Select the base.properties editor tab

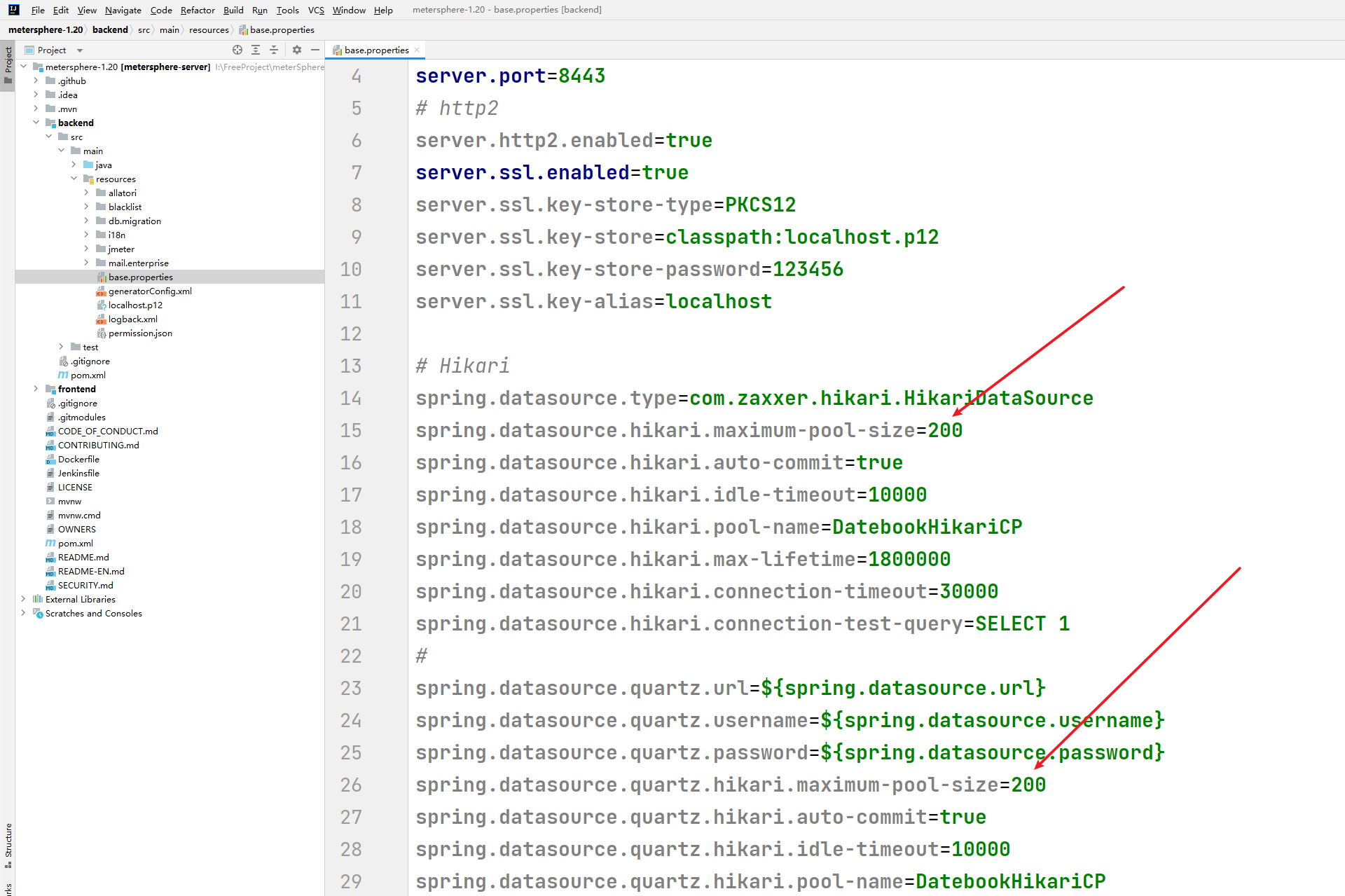click(x=376, y=50)
